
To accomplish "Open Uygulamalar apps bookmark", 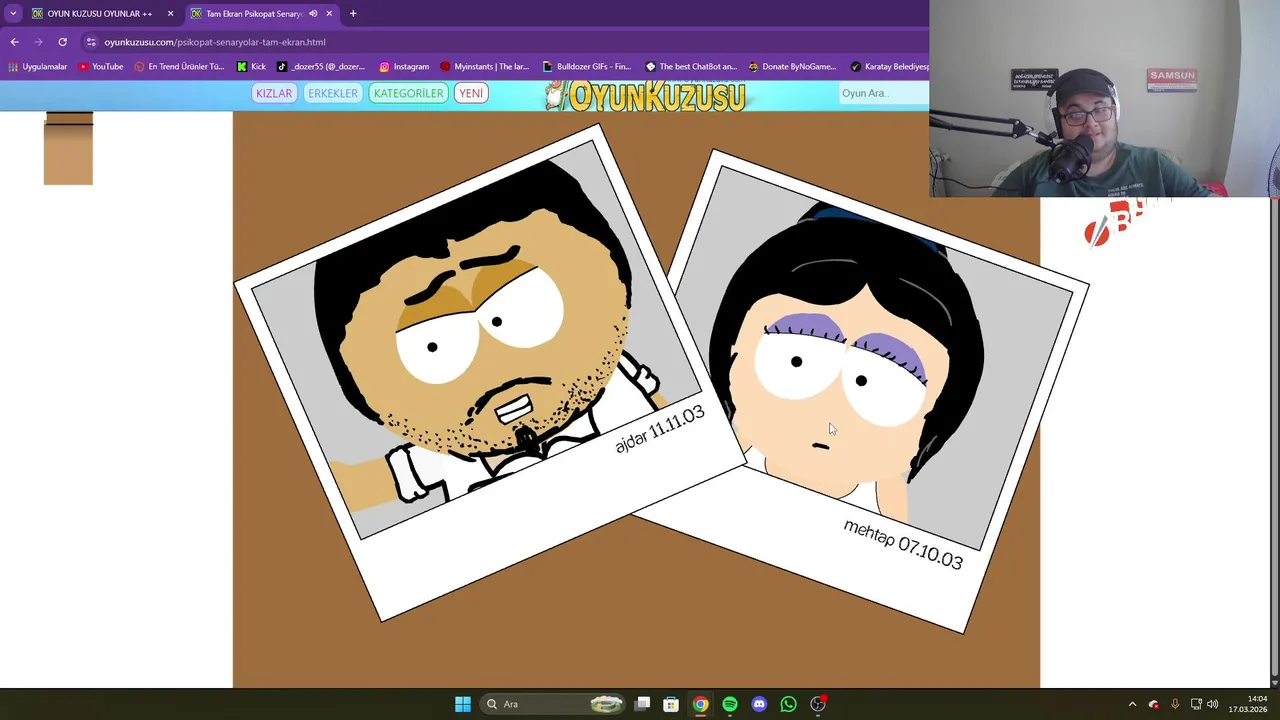I will tap(37, 67).
